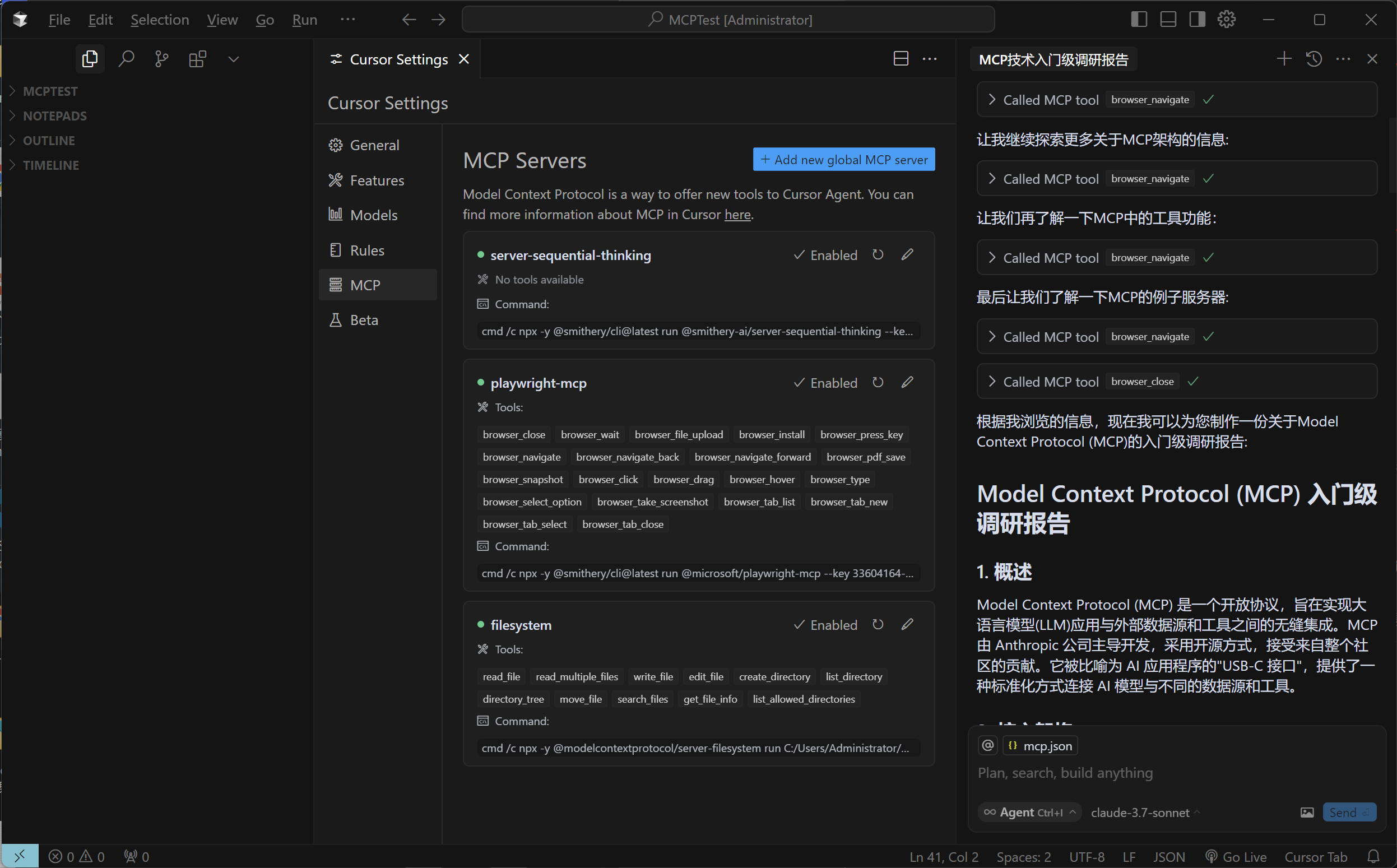Start a new chat with plus icon
1397x868 pixels.
pyautogui.click(x=1284, y=58)
